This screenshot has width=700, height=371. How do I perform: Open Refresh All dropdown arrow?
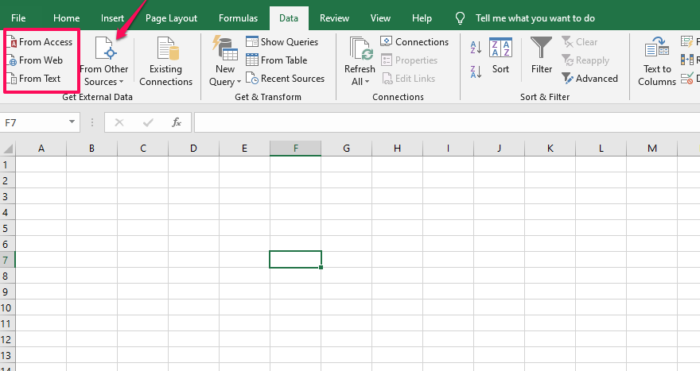[x=367, y=82]
